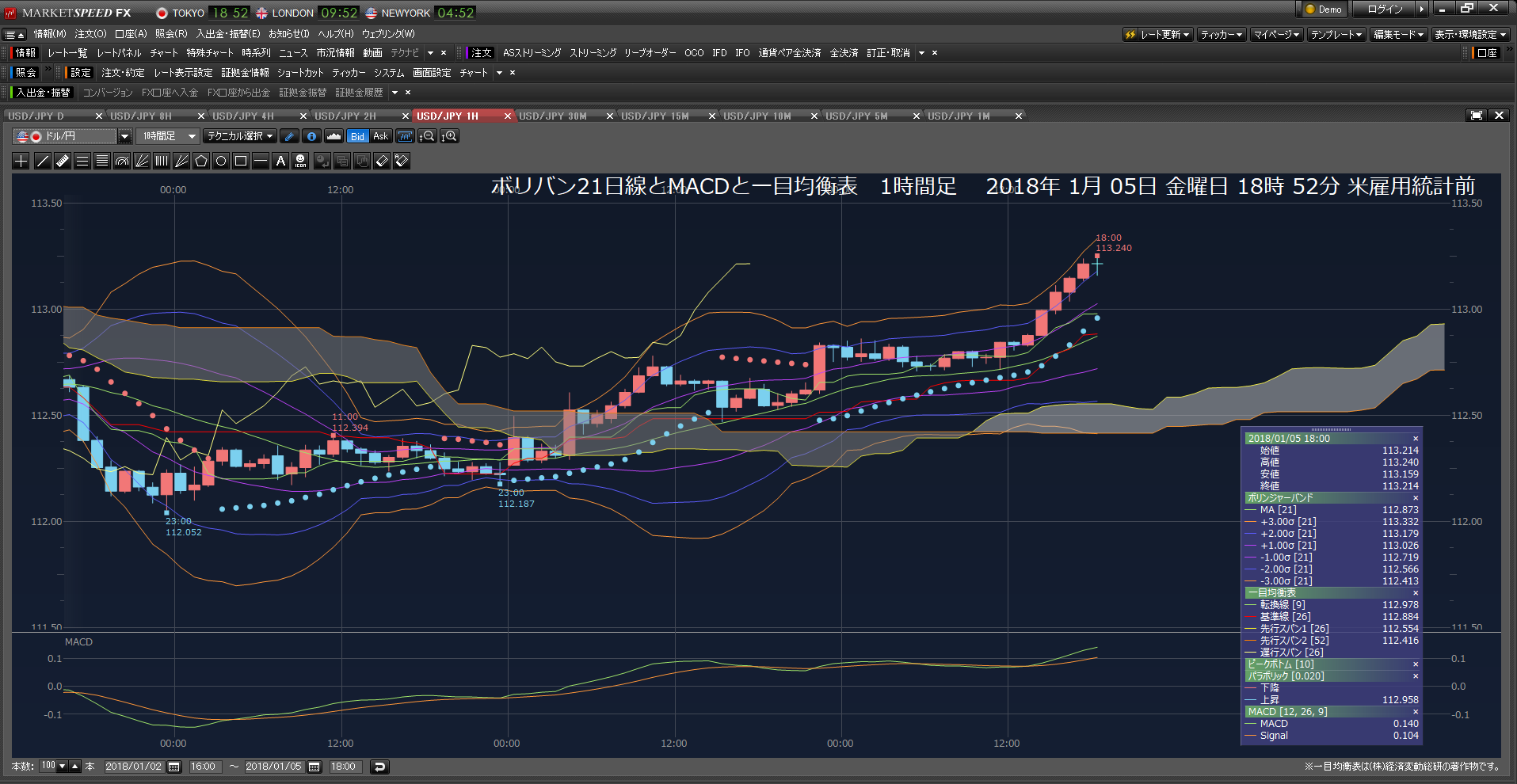Click the MA [21] green line swatch

1251,510
